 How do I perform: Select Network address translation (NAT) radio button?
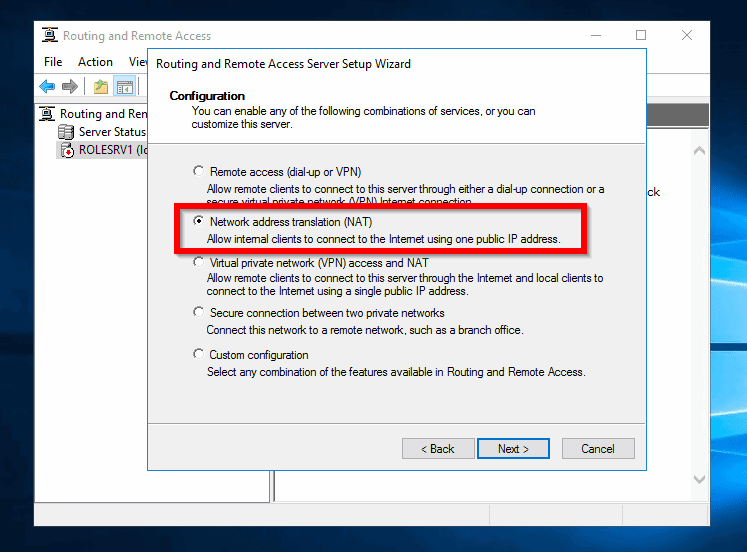click(x=198, y=221)
